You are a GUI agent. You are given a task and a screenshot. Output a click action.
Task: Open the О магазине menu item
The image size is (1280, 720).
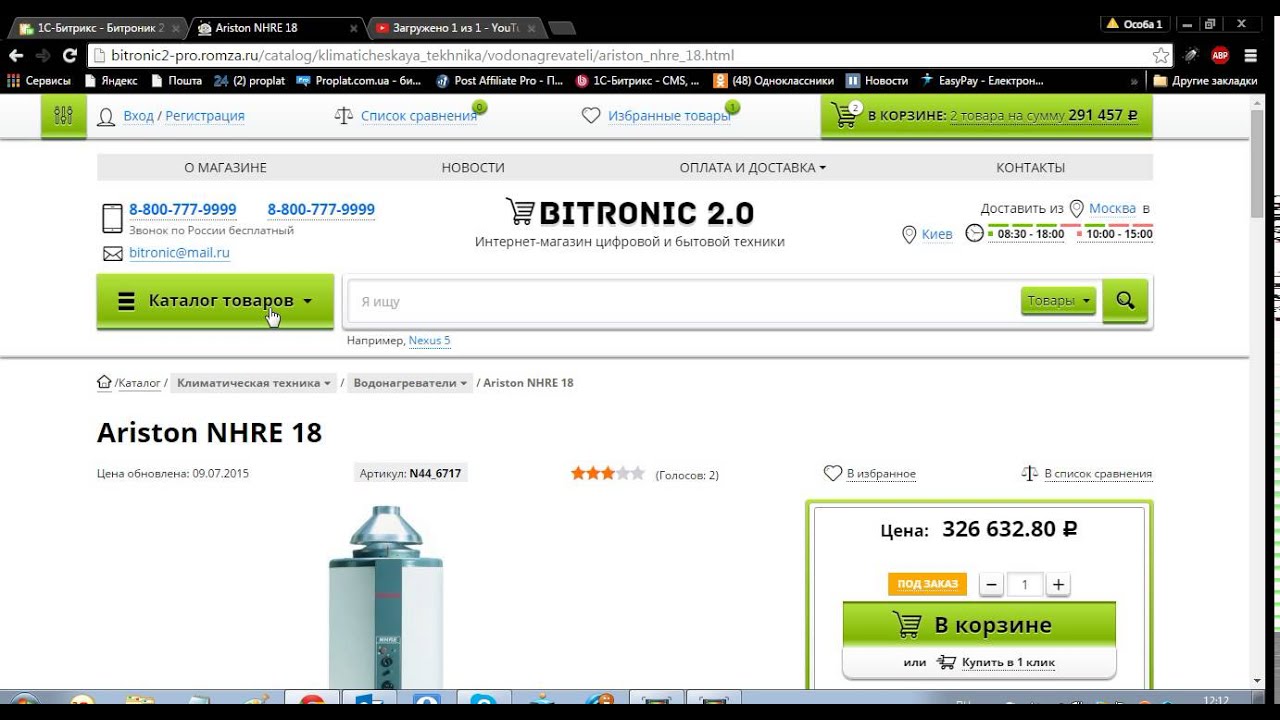[226, 167]
